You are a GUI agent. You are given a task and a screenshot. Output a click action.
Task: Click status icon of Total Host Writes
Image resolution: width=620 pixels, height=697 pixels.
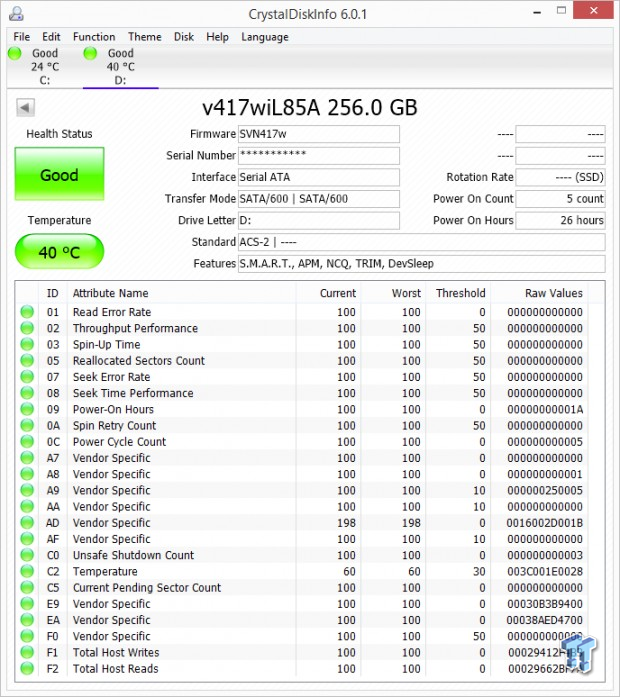point(27,653)
